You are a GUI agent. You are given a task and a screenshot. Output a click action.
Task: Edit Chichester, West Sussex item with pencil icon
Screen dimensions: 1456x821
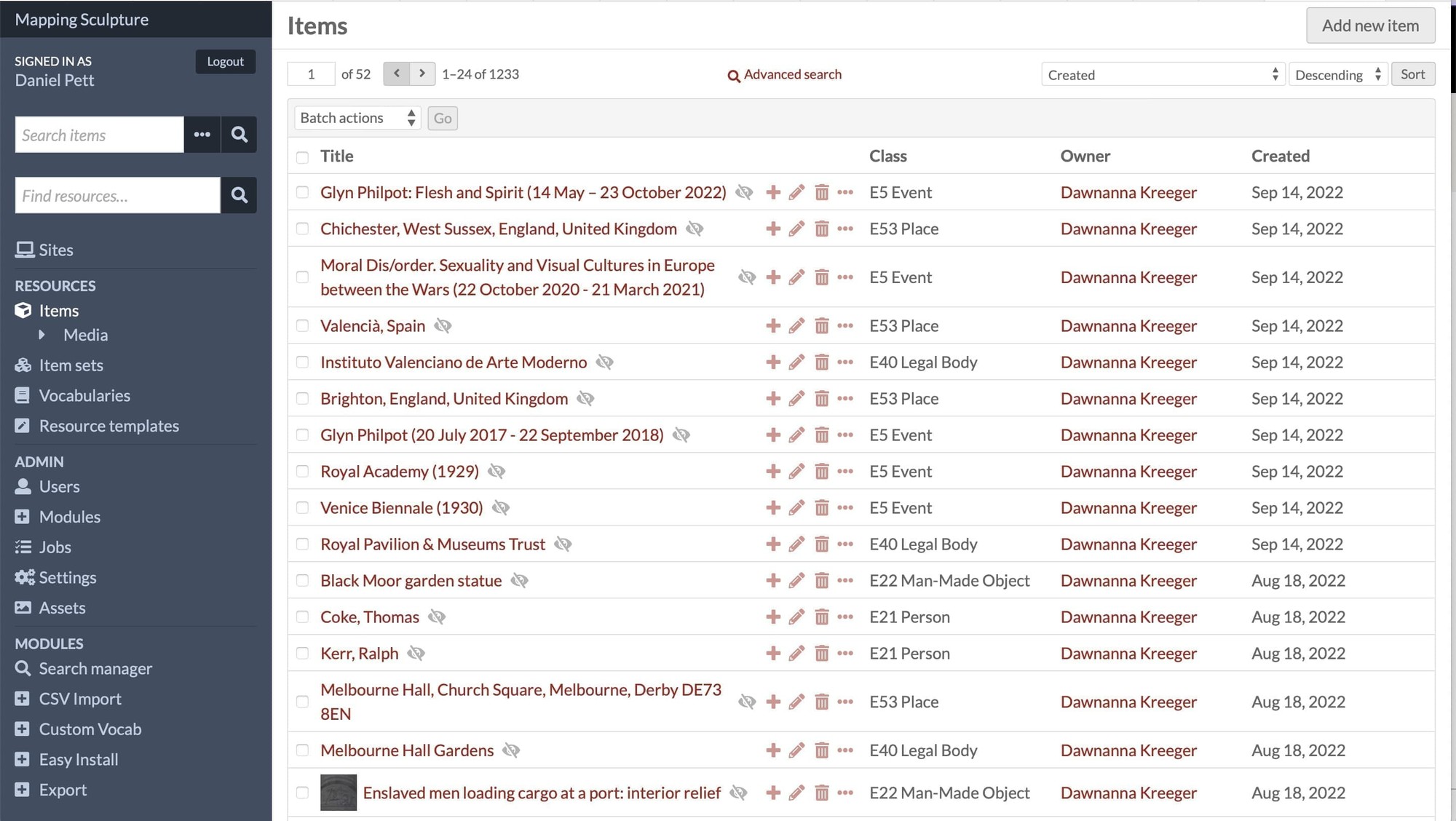pyautogui.click(x=797, y=229)
